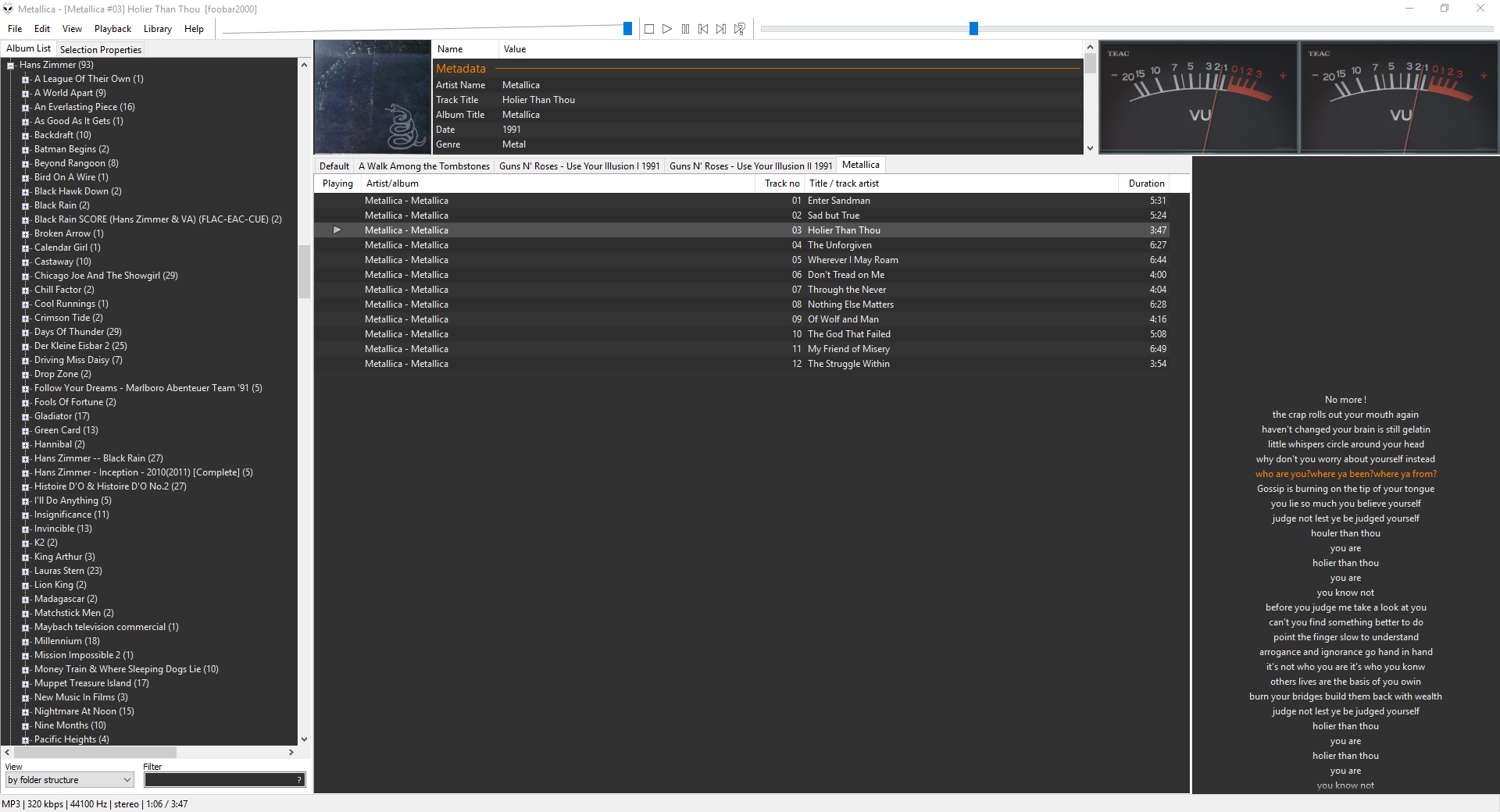Open Use Your Illusion I 1991 playlist
Screen dimensions: 1500x812
click(579, 166)
